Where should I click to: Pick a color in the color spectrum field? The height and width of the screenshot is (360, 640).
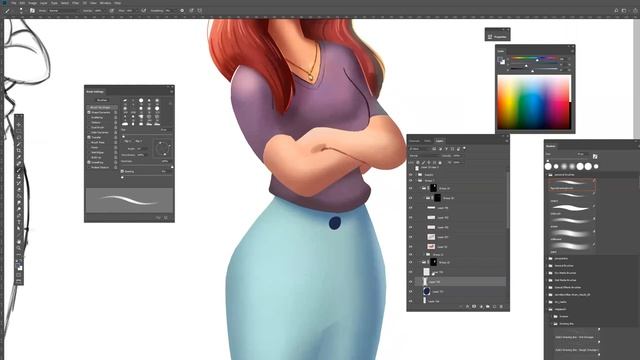533,102
